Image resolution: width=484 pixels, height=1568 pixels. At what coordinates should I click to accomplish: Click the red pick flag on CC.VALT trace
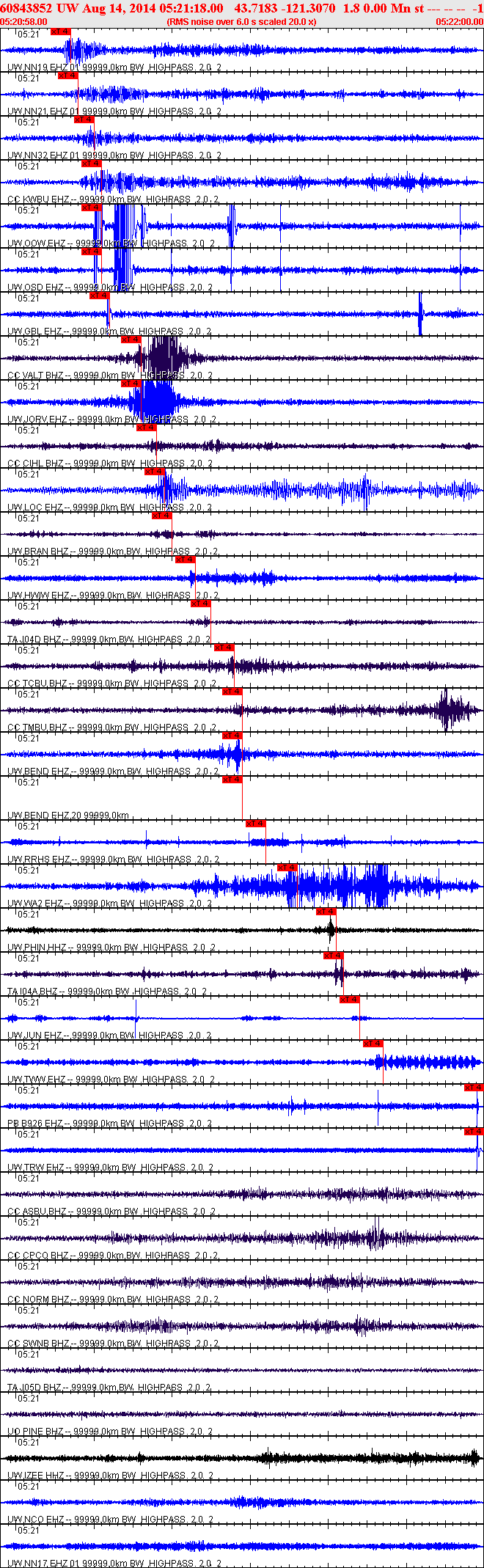click(x=131, y=340)
